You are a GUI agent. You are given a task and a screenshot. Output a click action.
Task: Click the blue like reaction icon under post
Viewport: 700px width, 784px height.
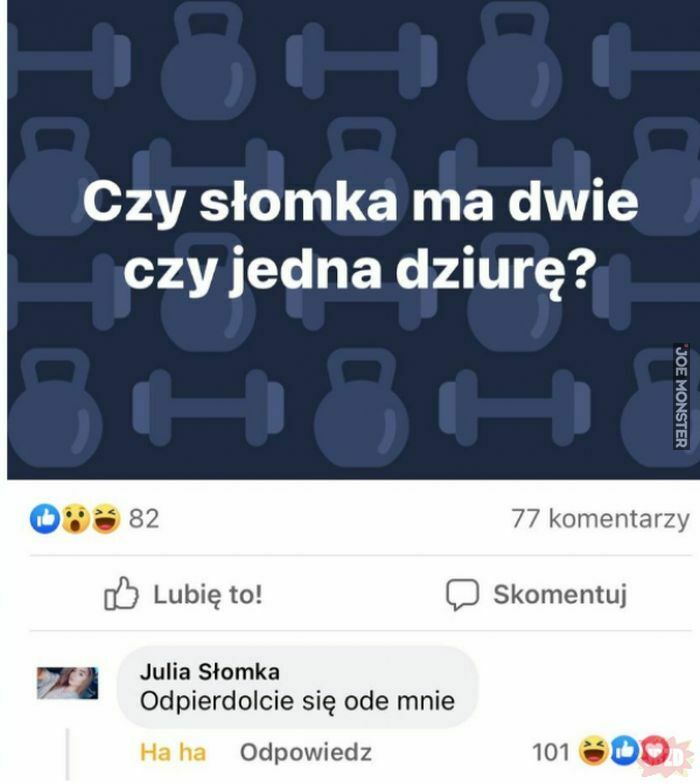coord(46,519)
